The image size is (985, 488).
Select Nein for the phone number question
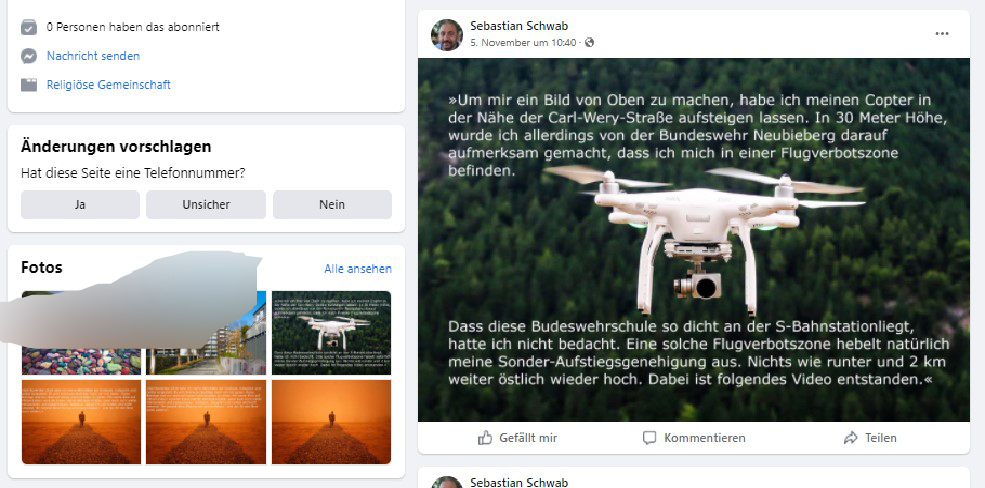[x=332, y=205]
